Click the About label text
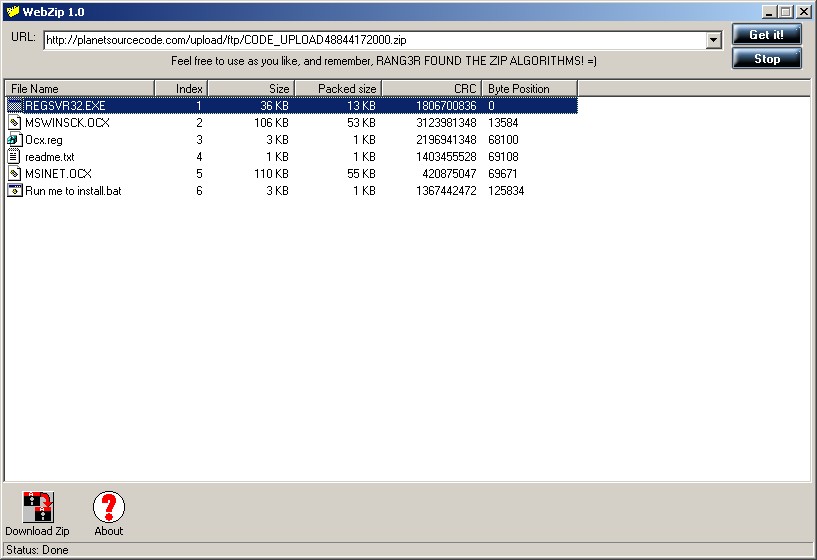The height and width of the screenshot is (560, 817). pos(108,531)
